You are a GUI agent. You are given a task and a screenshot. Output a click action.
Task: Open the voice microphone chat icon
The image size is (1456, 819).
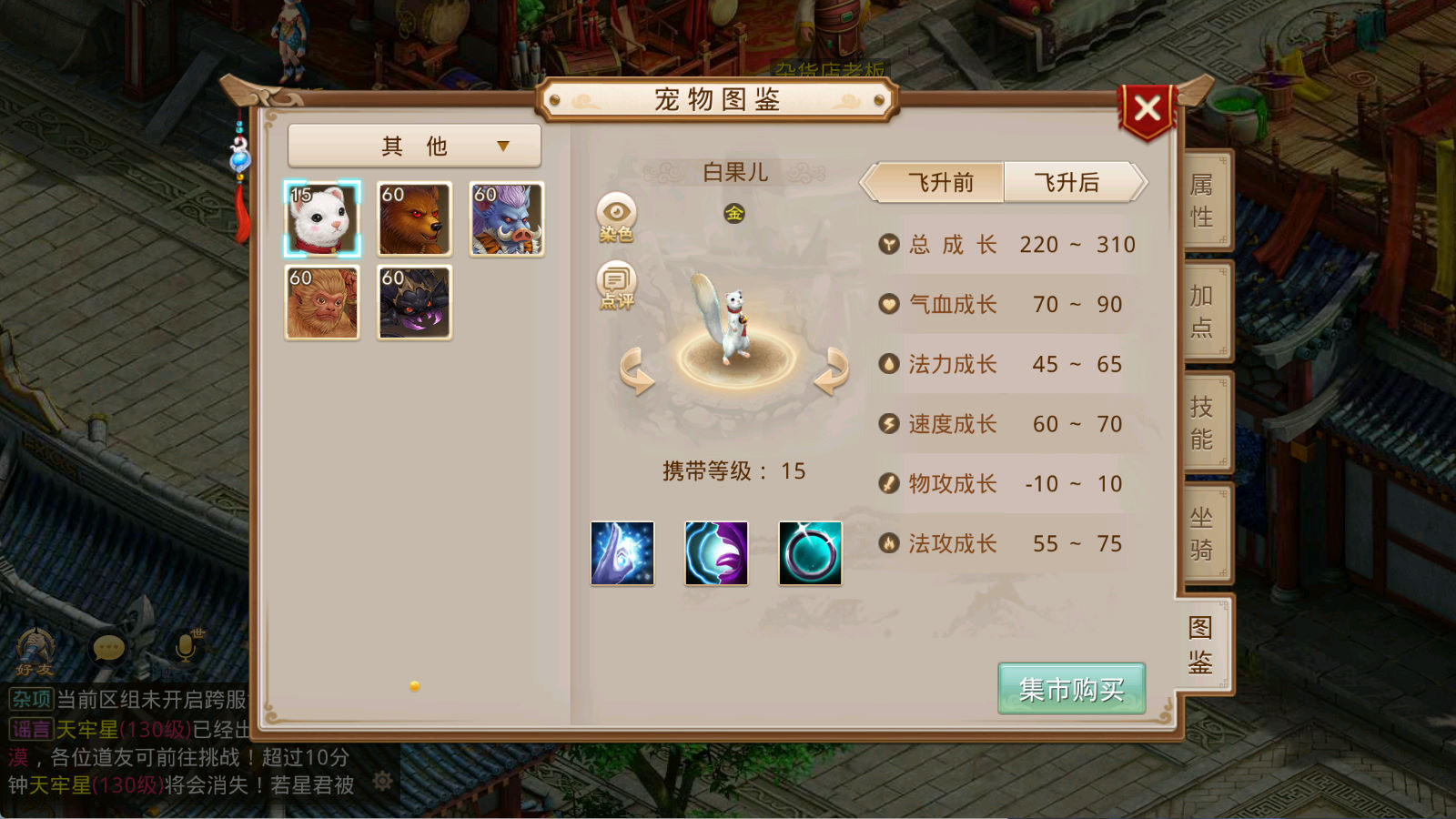pos(186,647)
